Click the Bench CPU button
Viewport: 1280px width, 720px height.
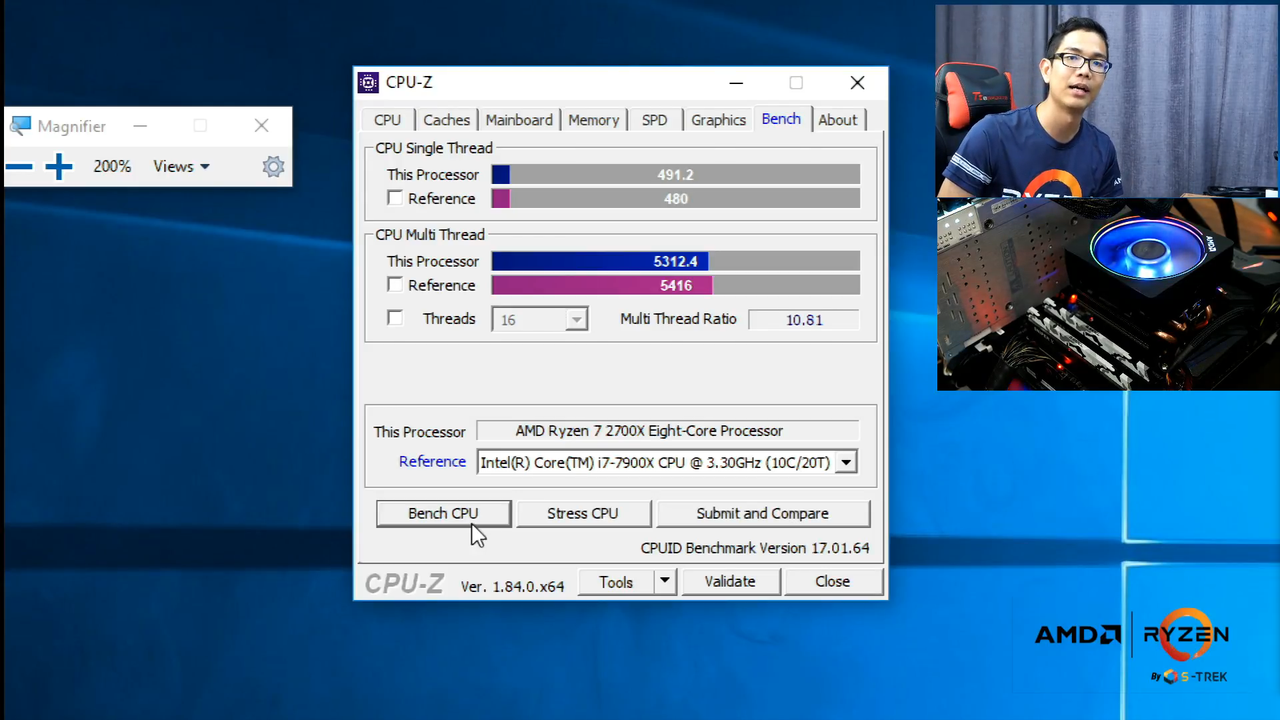443,513
